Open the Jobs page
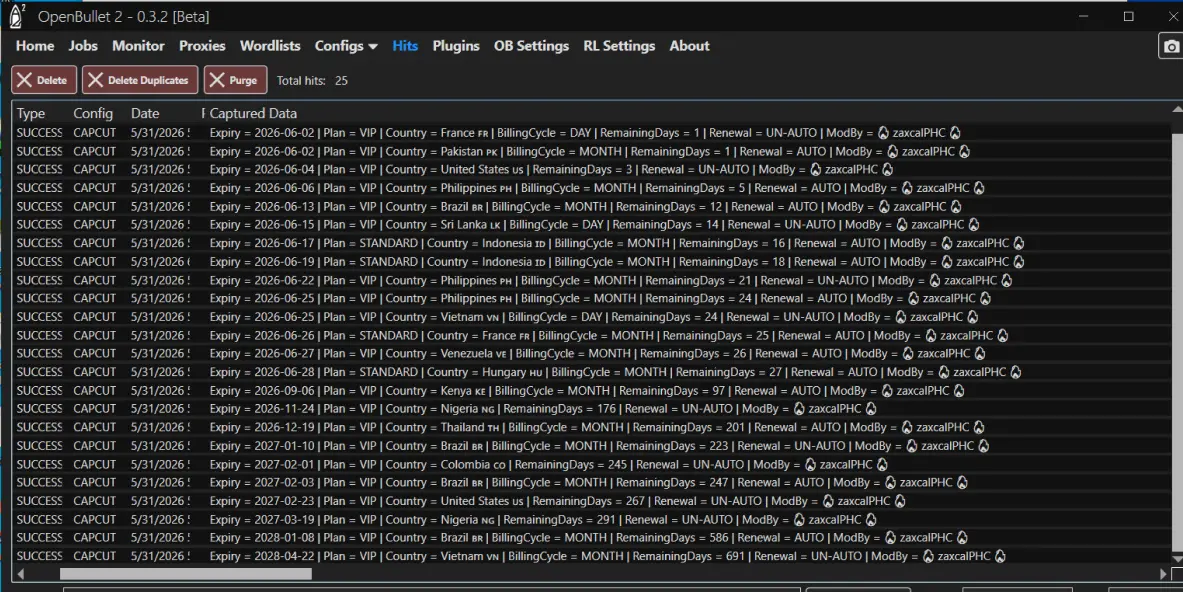Image resolution: width=1183 pixels, height=592 pixels. click(83, 46)
